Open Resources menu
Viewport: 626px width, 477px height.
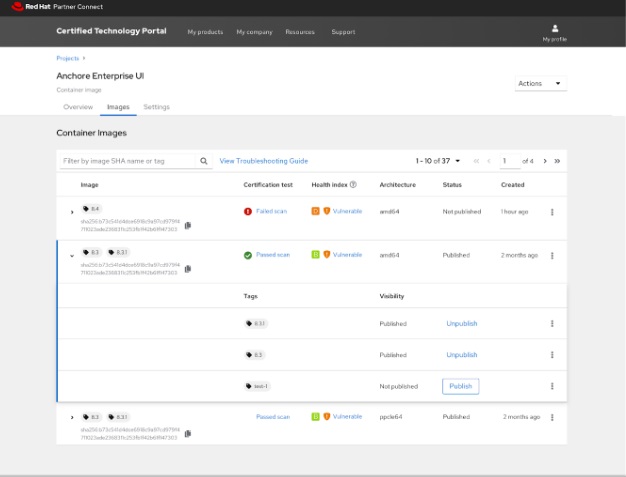pyautogui.click(x=300, y=32)
